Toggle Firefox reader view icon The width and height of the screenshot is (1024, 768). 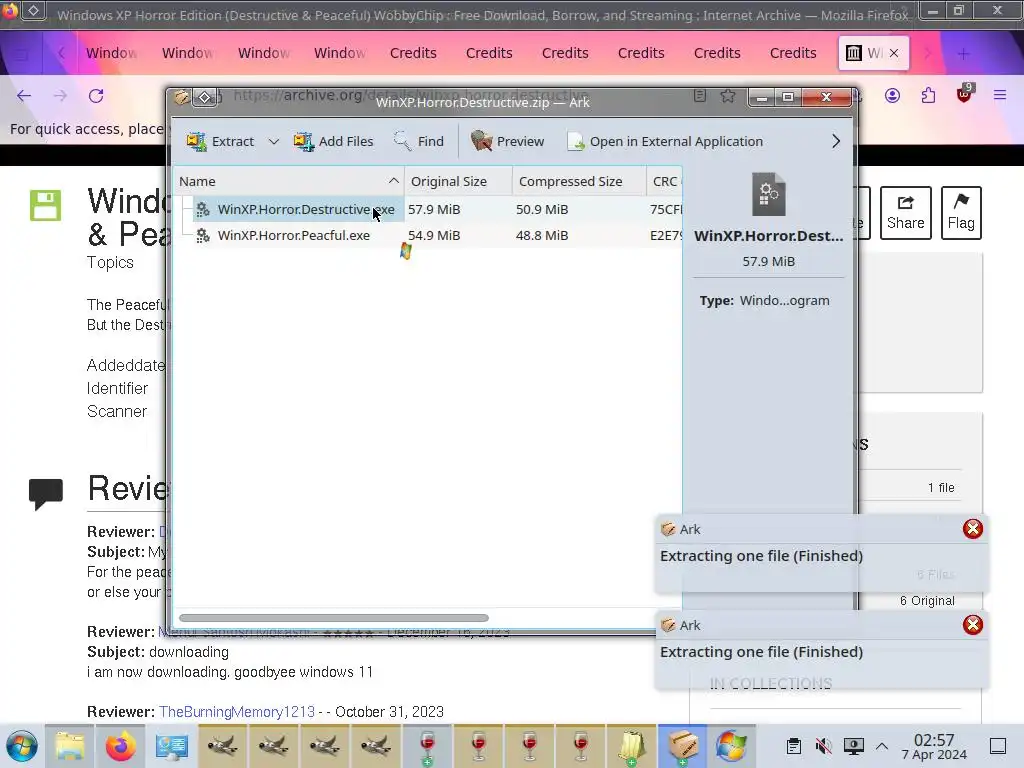coord(699,96)
